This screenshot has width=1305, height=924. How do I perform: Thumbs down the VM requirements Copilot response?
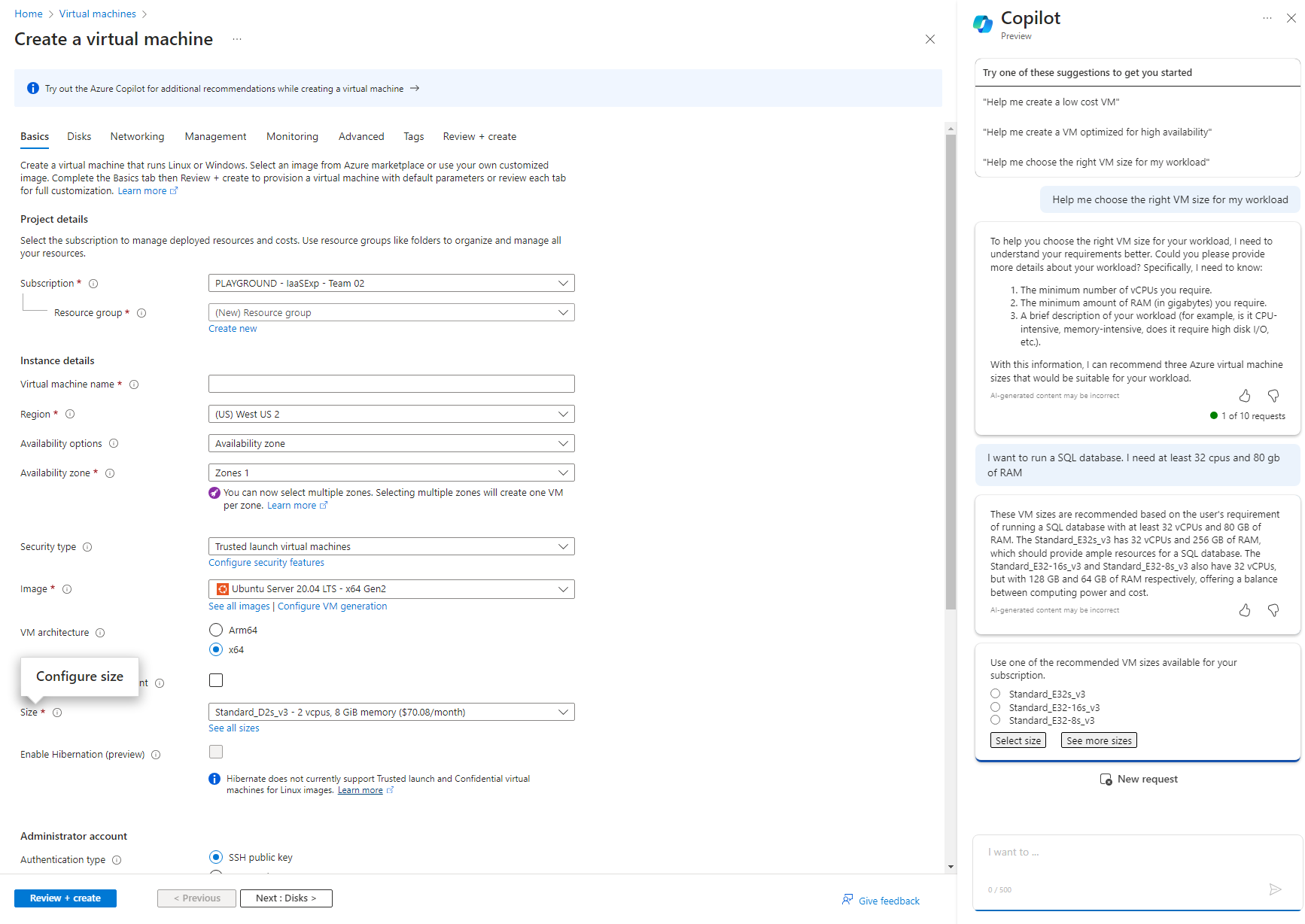point(1273,396)
